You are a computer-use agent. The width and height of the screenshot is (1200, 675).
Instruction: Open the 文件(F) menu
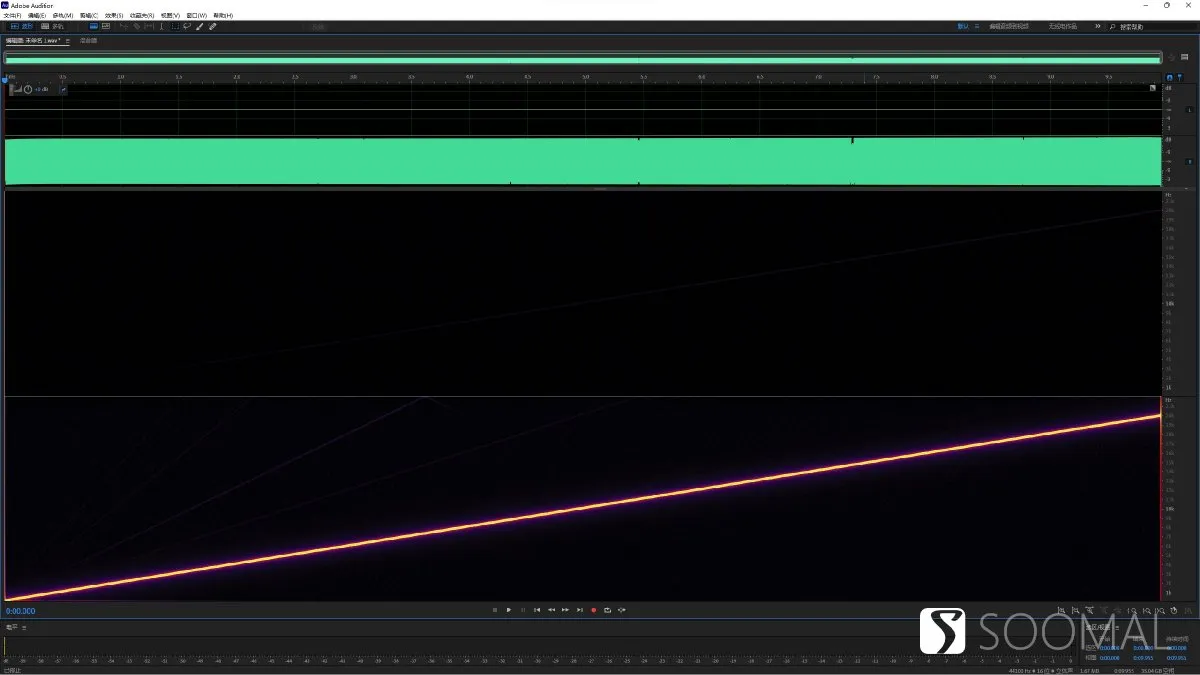click(x=12, y=16)
